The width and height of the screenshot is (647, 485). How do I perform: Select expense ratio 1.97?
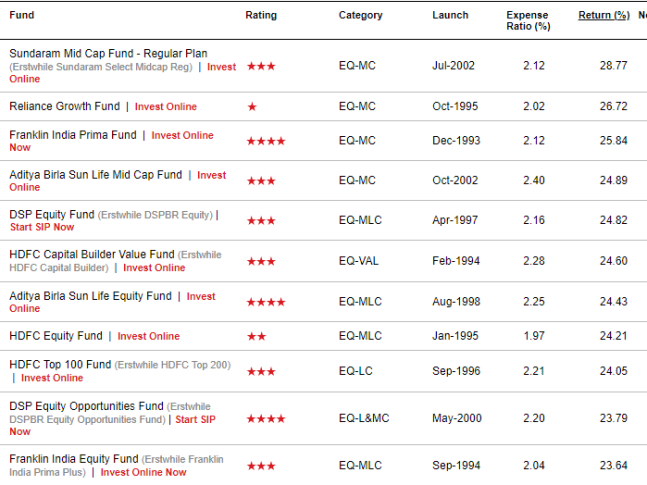[534, 336]
